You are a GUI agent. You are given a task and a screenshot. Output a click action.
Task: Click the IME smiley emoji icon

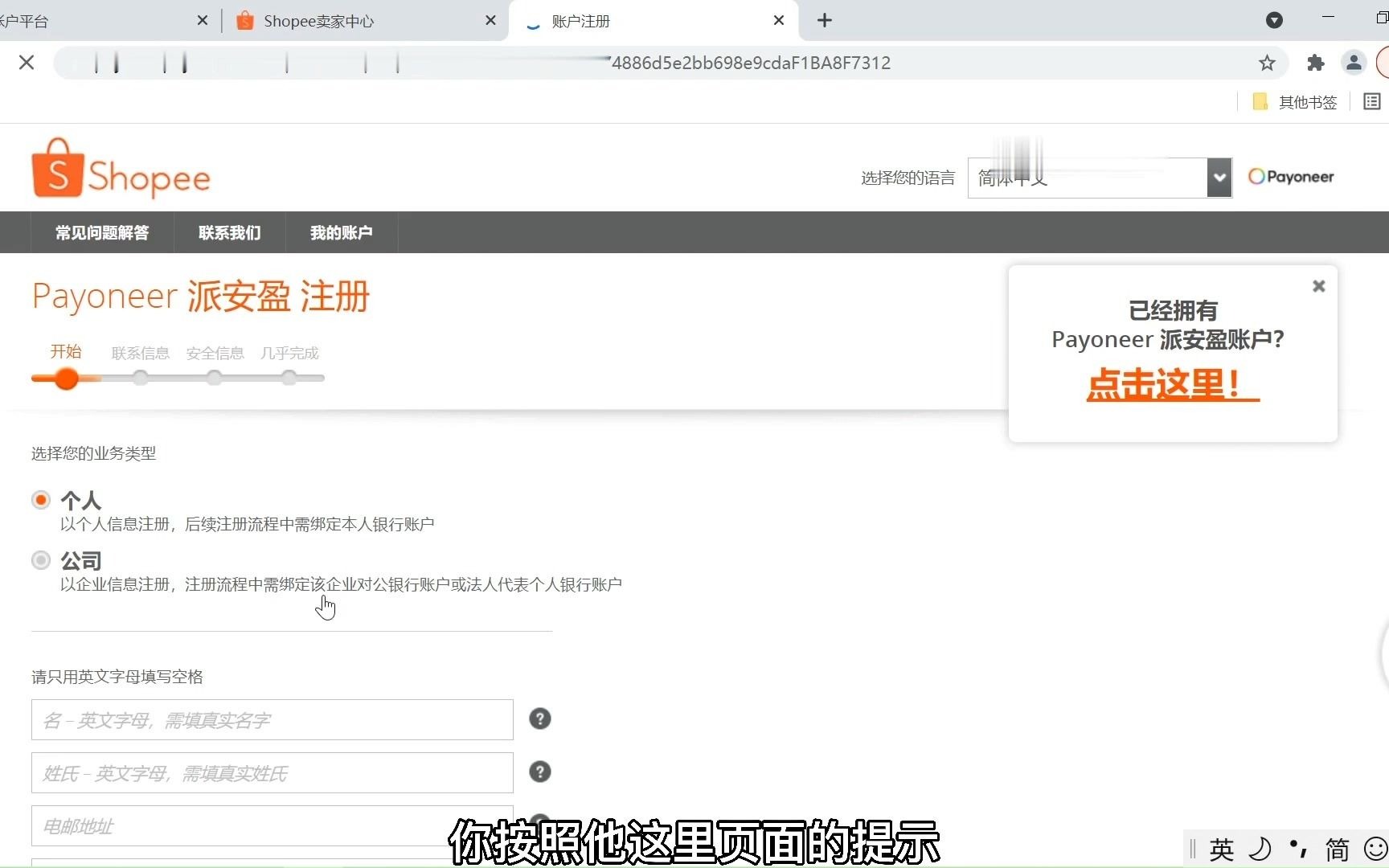click(x=1376, y=849)
